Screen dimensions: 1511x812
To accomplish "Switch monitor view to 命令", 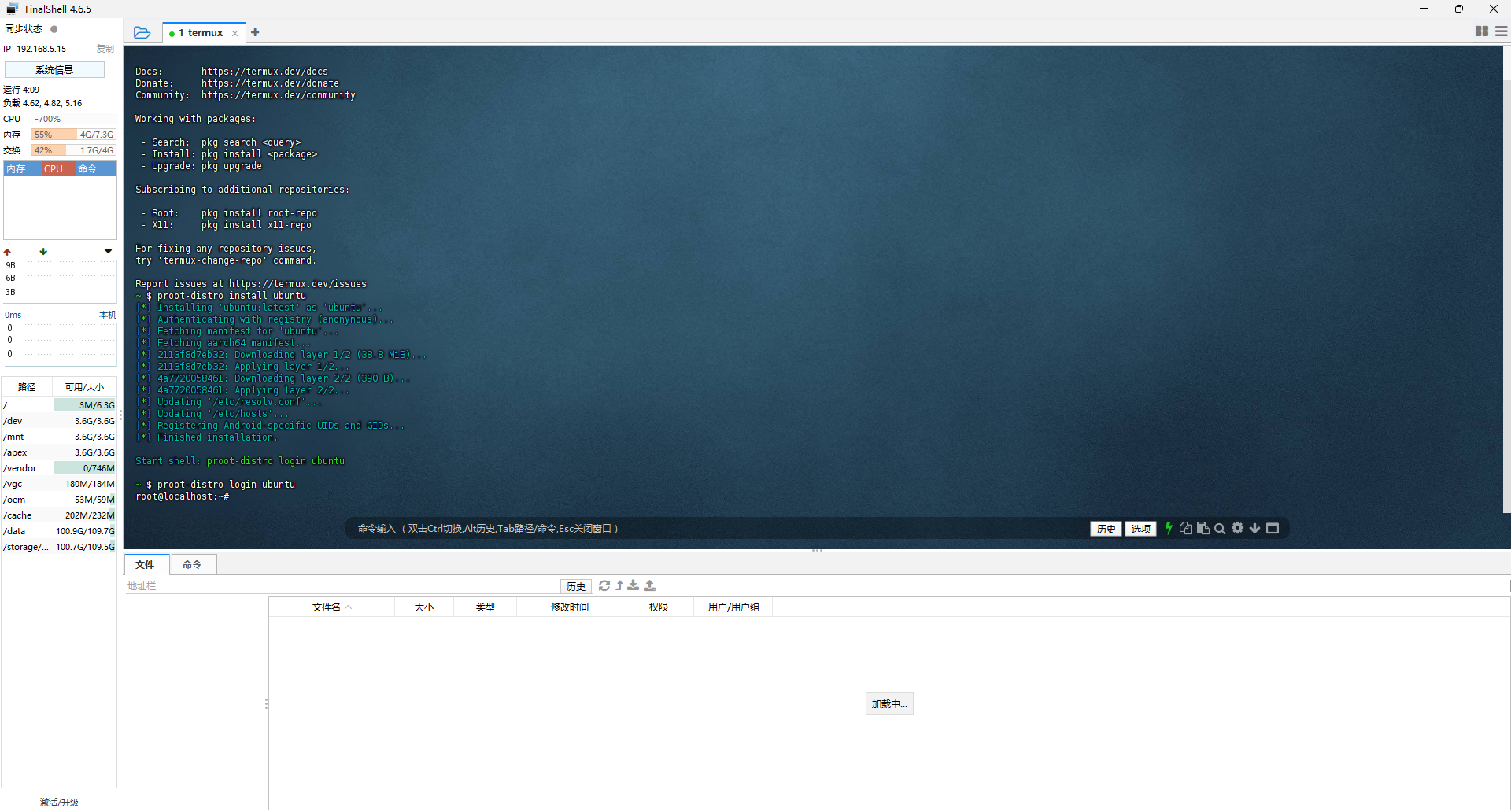I will click(x=87, y=168).
